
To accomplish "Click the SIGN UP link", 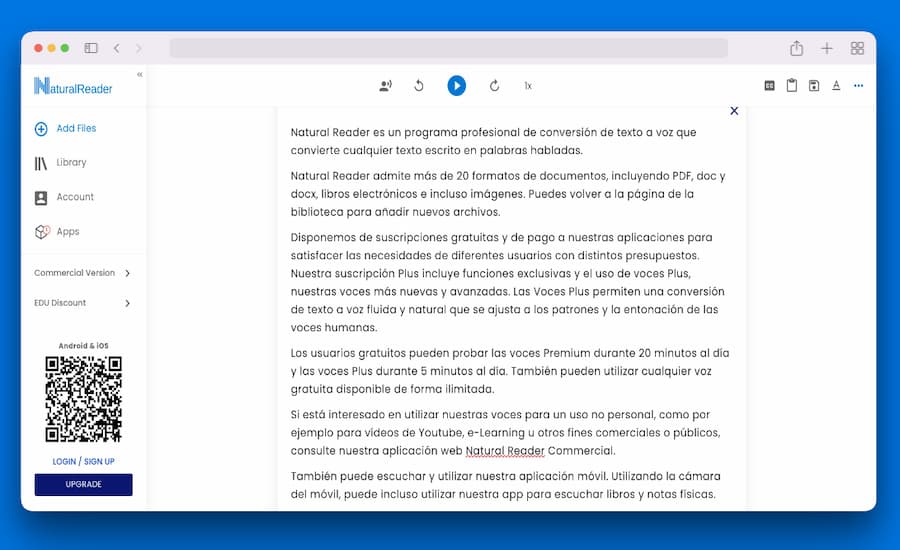I will pyautogui.click(x=99, y=462).
